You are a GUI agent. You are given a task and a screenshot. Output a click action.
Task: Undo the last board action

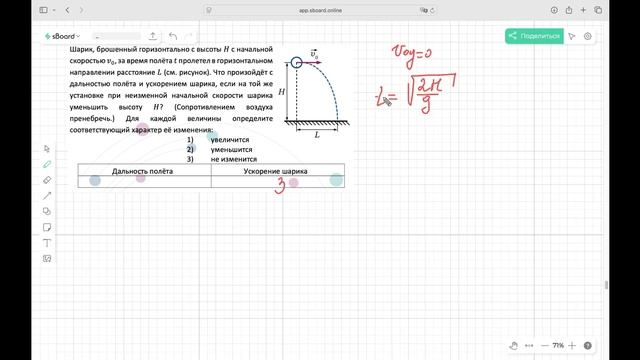173,36
